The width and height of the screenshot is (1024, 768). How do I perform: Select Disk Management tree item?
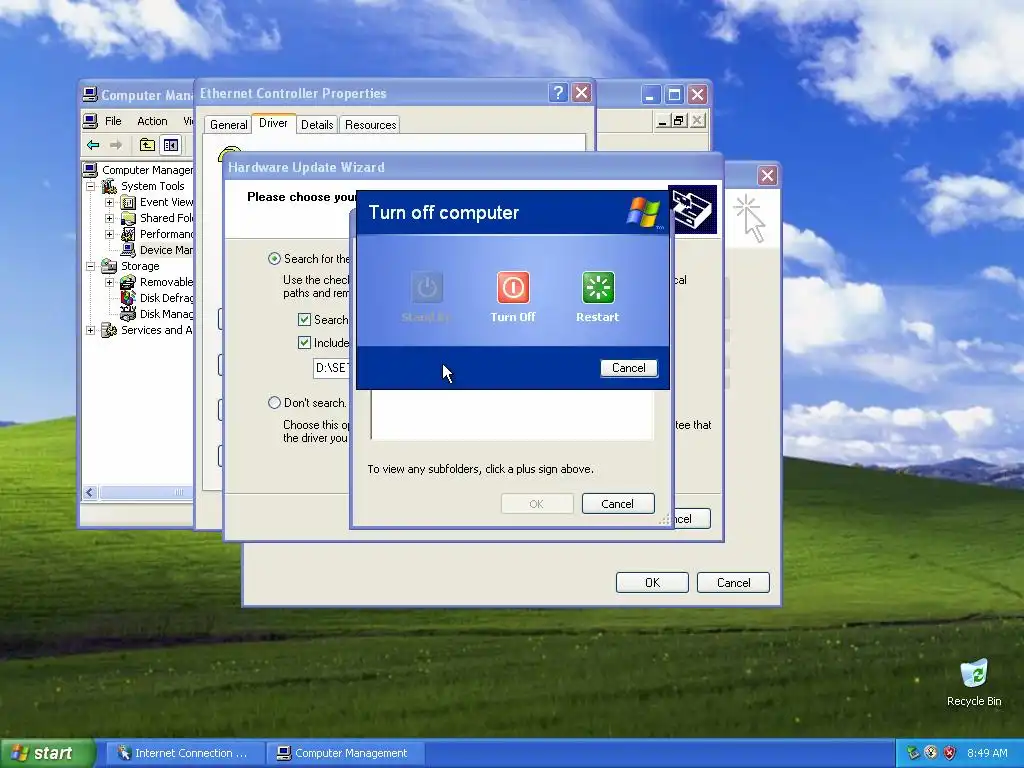coord(166,314)
